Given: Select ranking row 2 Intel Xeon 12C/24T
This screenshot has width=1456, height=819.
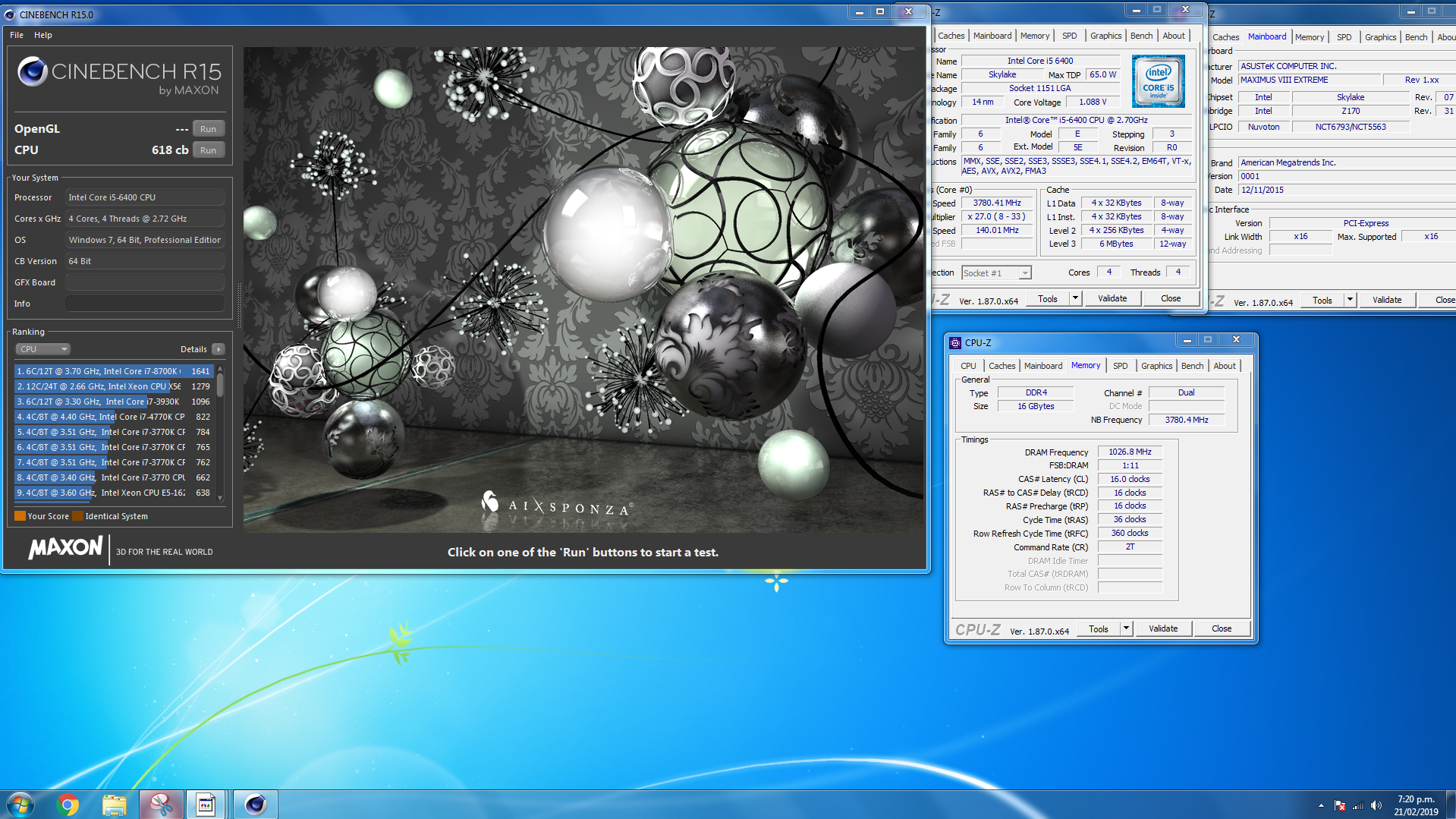Looking at the screenshot, I should pyautogui.click(x=114, y=386).
